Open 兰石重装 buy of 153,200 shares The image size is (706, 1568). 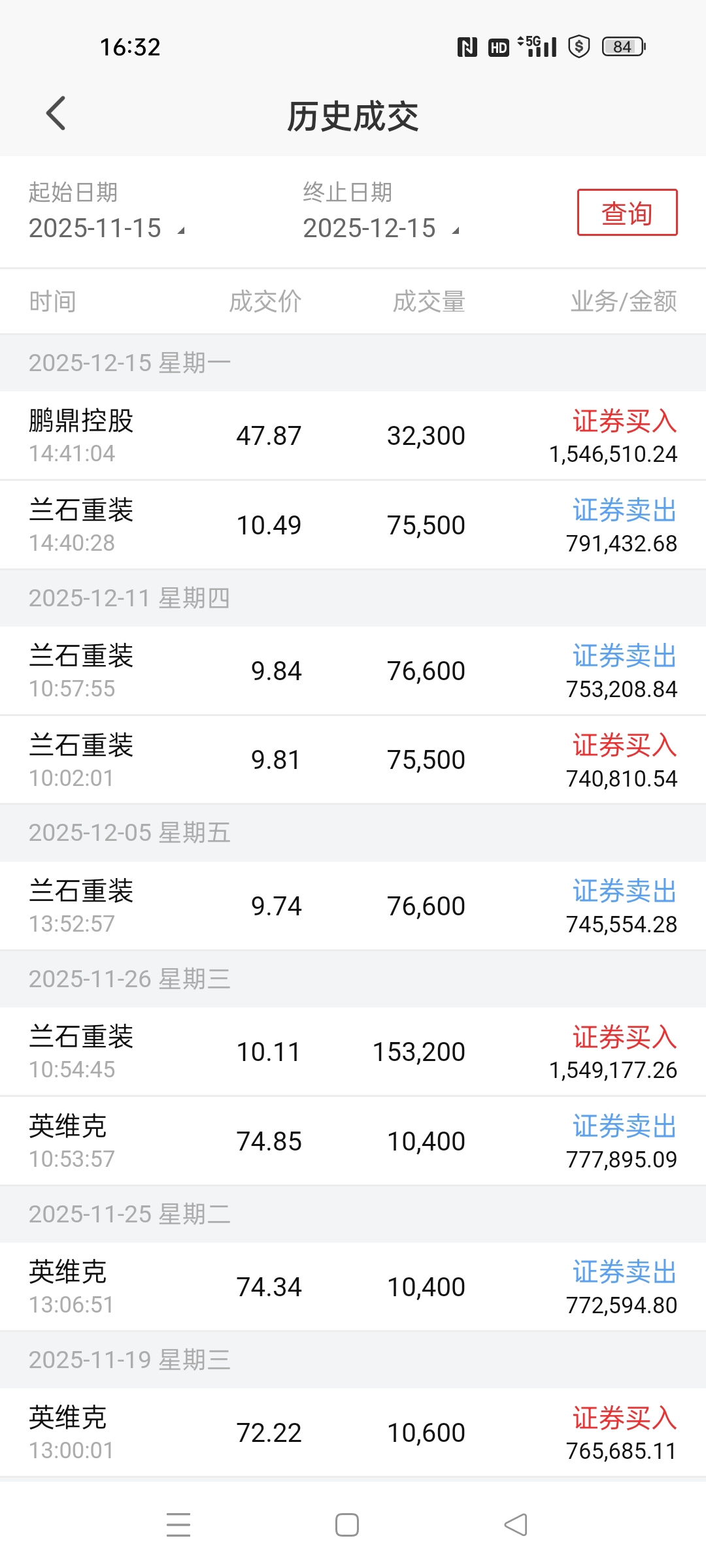point(353,1052)
